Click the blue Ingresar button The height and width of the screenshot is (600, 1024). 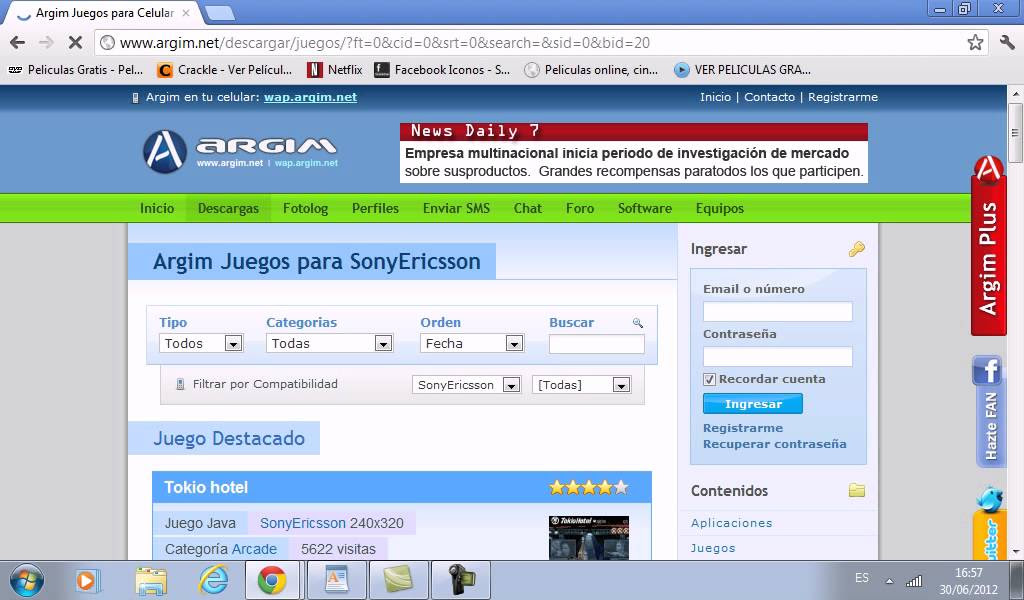tap(752, 404)
